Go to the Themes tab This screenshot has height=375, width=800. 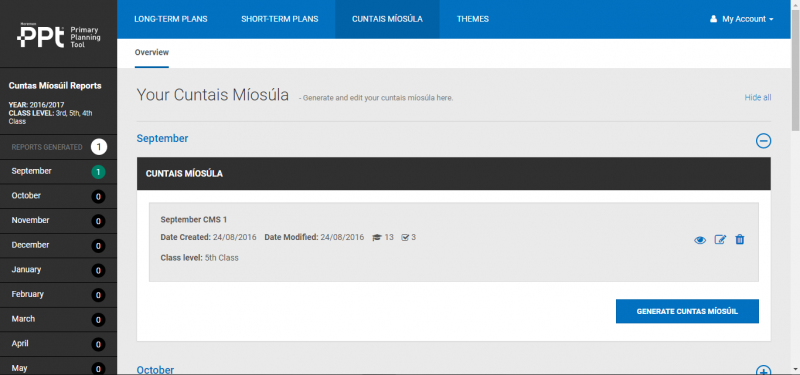coord(473,19)
